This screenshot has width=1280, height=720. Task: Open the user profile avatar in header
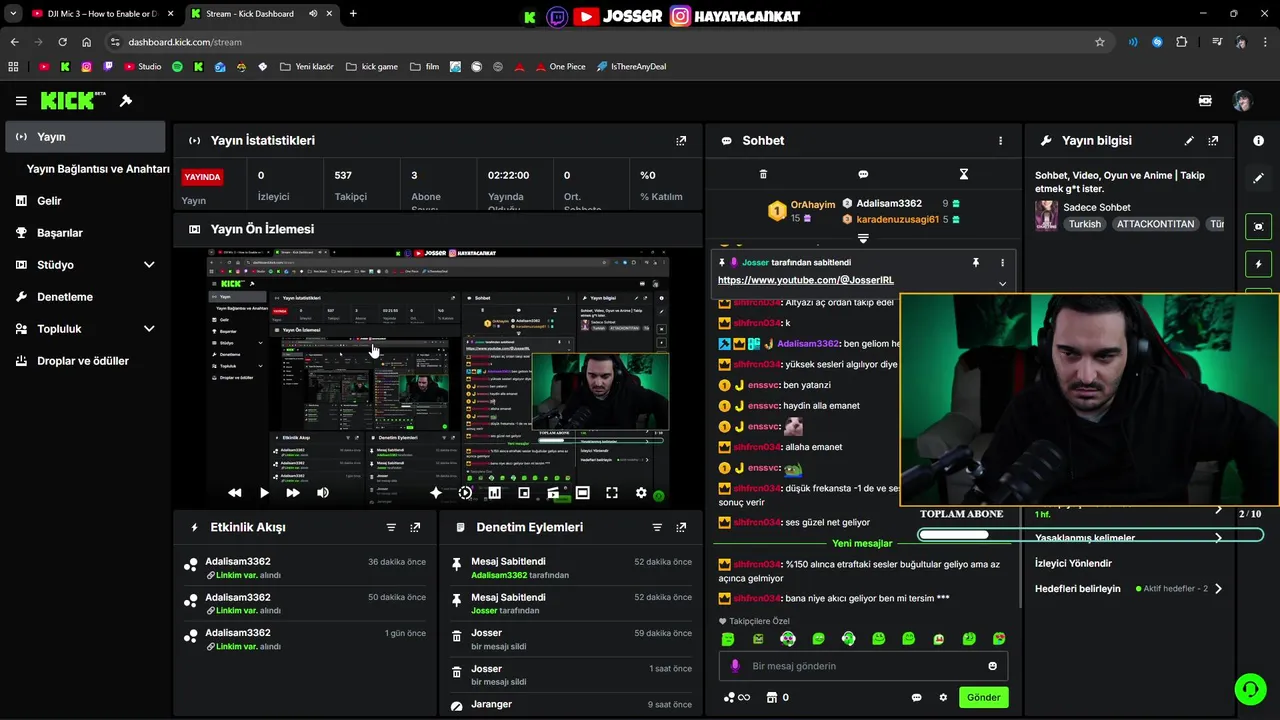pyautogui.click(x=1242, y=101)
